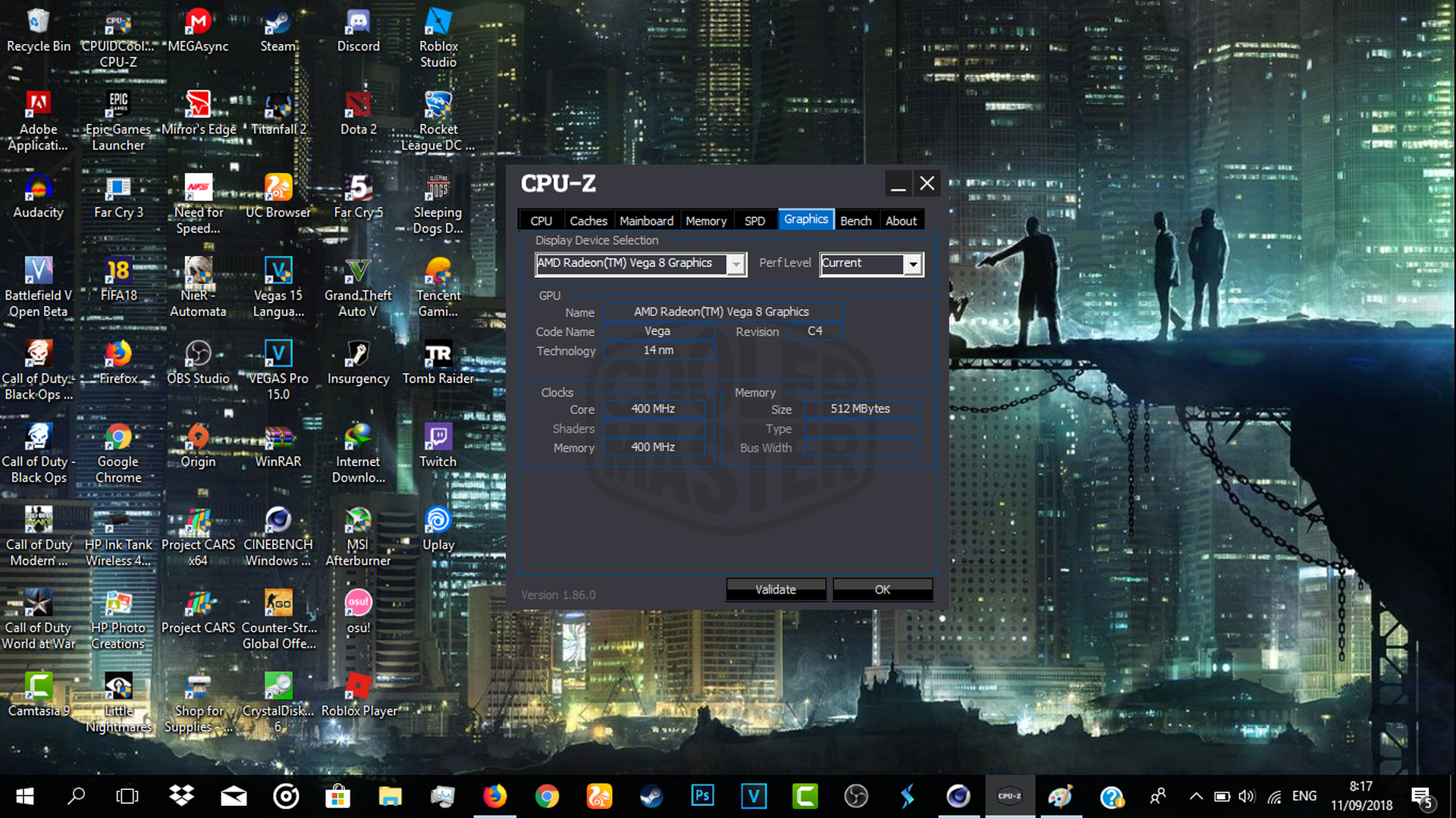The width and height of the screenshot is (1456, 818).
Task: Launch Roblox Studio desktop icon
Action: pyautogui.click(x=438, y=38)
